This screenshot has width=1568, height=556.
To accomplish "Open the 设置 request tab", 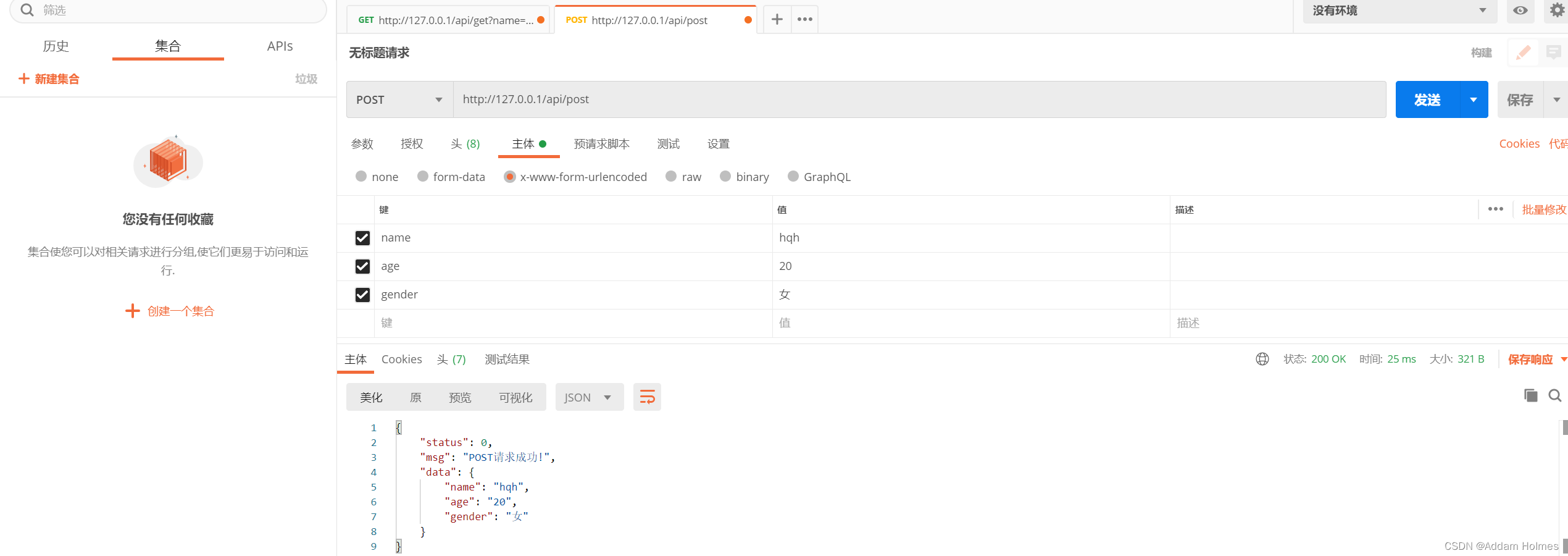I will click(x=719, y=143).
